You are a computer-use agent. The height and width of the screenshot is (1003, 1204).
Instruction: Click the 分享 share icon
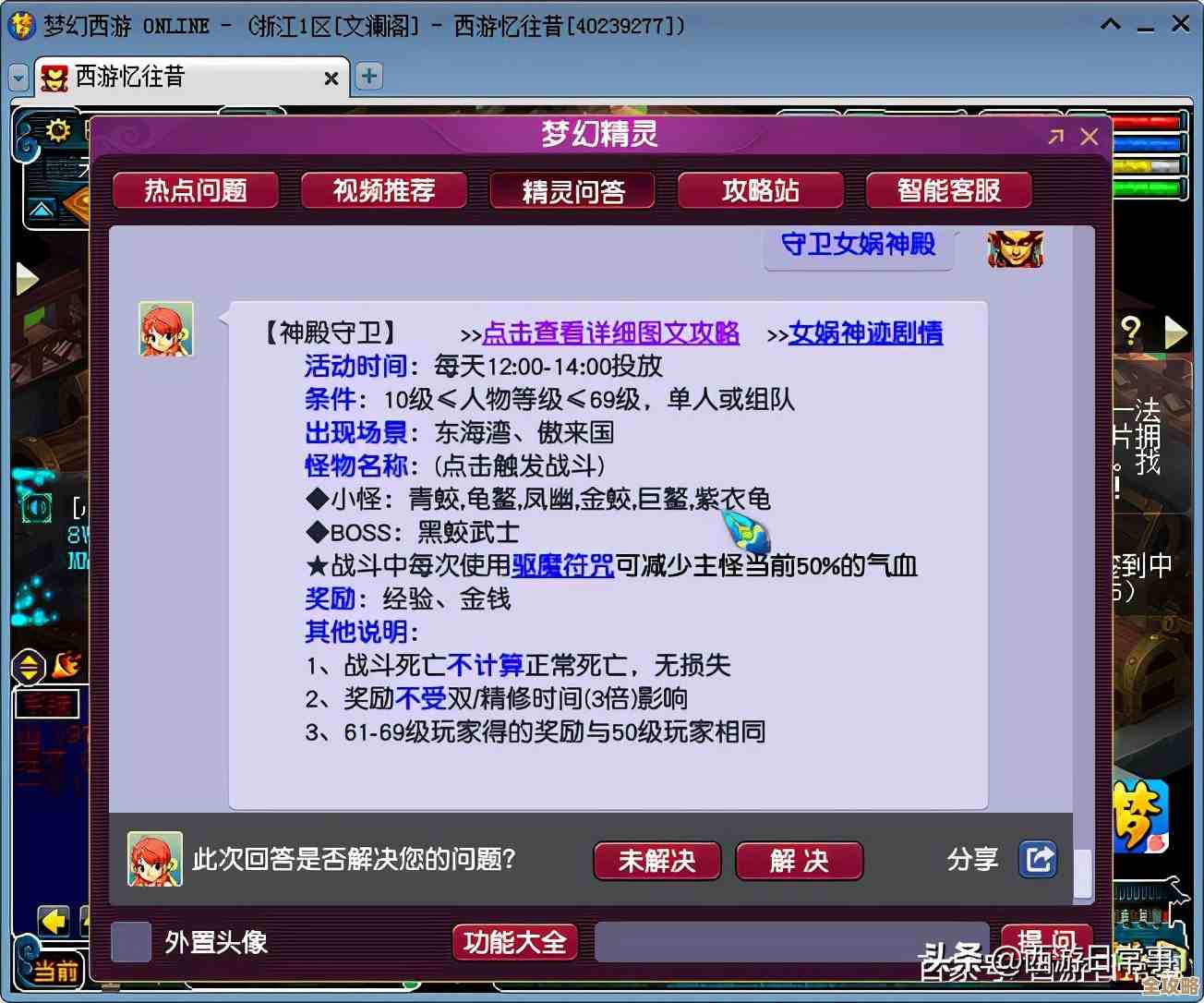click(x=1038, y=859)
